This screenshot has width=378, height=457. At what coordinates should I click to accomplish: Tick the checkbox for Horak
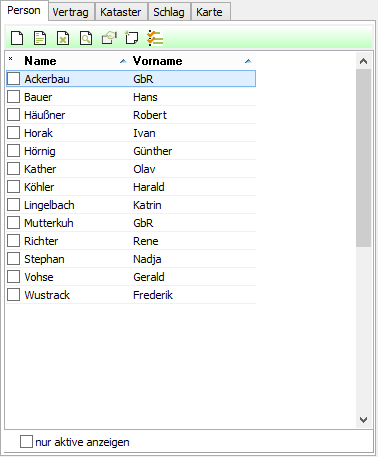coord(14,133)
